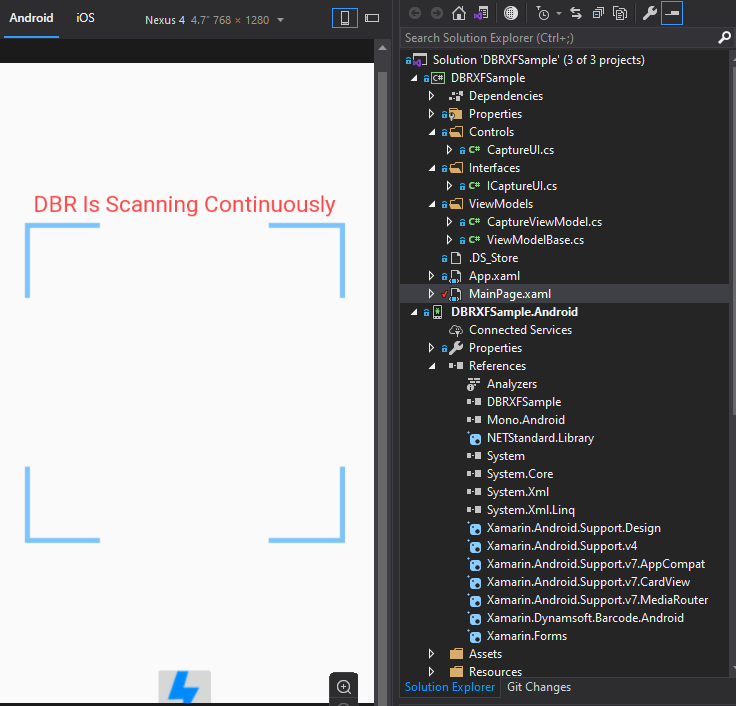
Task: Select the .DS_Store file
Action: point(493,258)
